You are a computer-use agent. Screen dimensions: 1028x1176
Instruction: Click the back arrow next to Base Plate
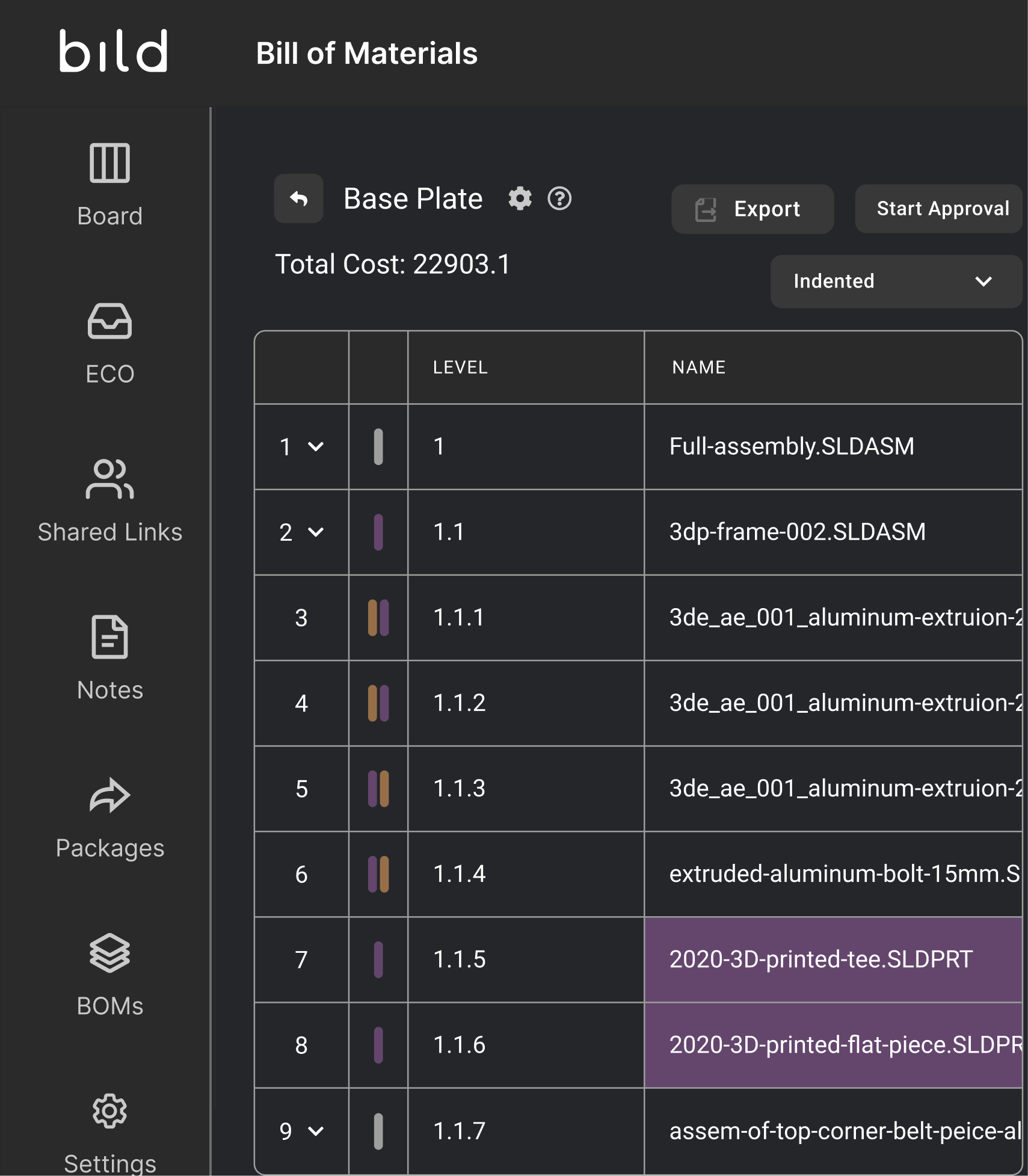click(x=298, y=199)
